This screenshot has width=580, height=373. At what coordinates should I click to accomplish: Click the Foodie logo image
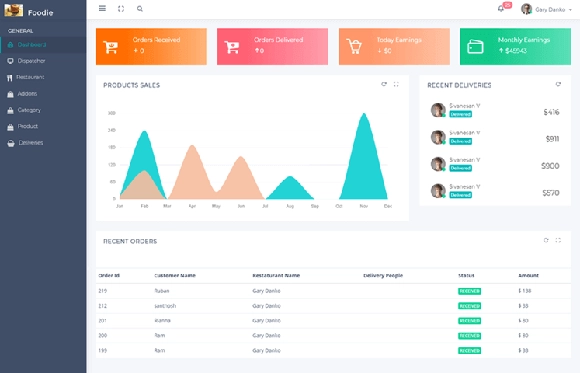point(14,10)
